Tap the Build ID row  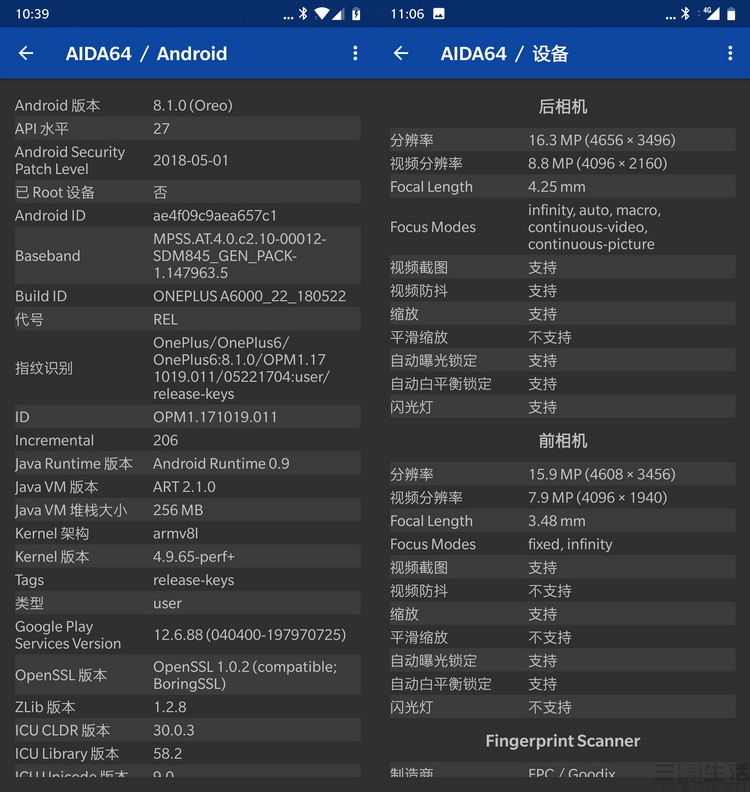pos(187,296)
